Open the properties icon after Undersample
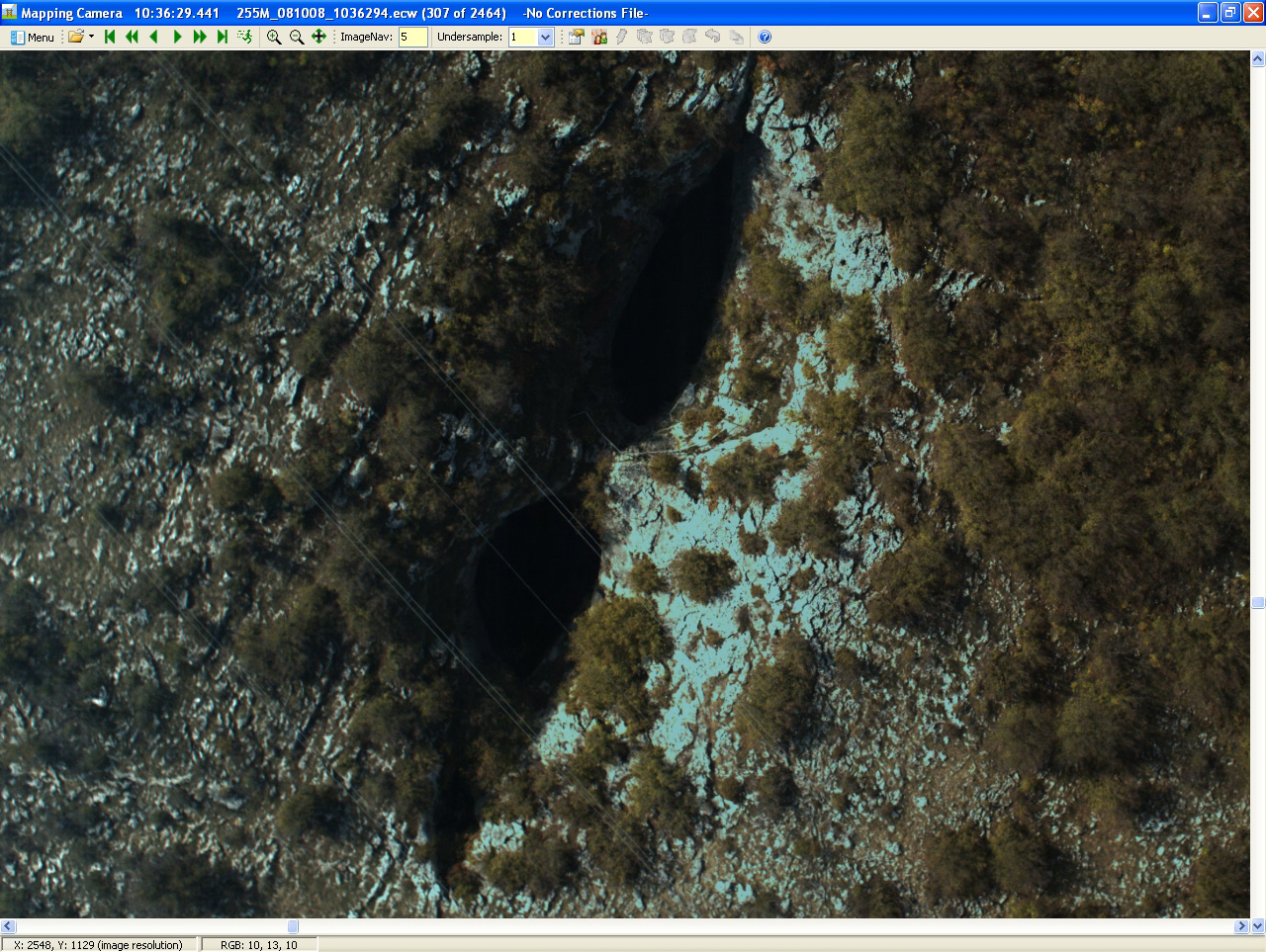 (576, 37)
